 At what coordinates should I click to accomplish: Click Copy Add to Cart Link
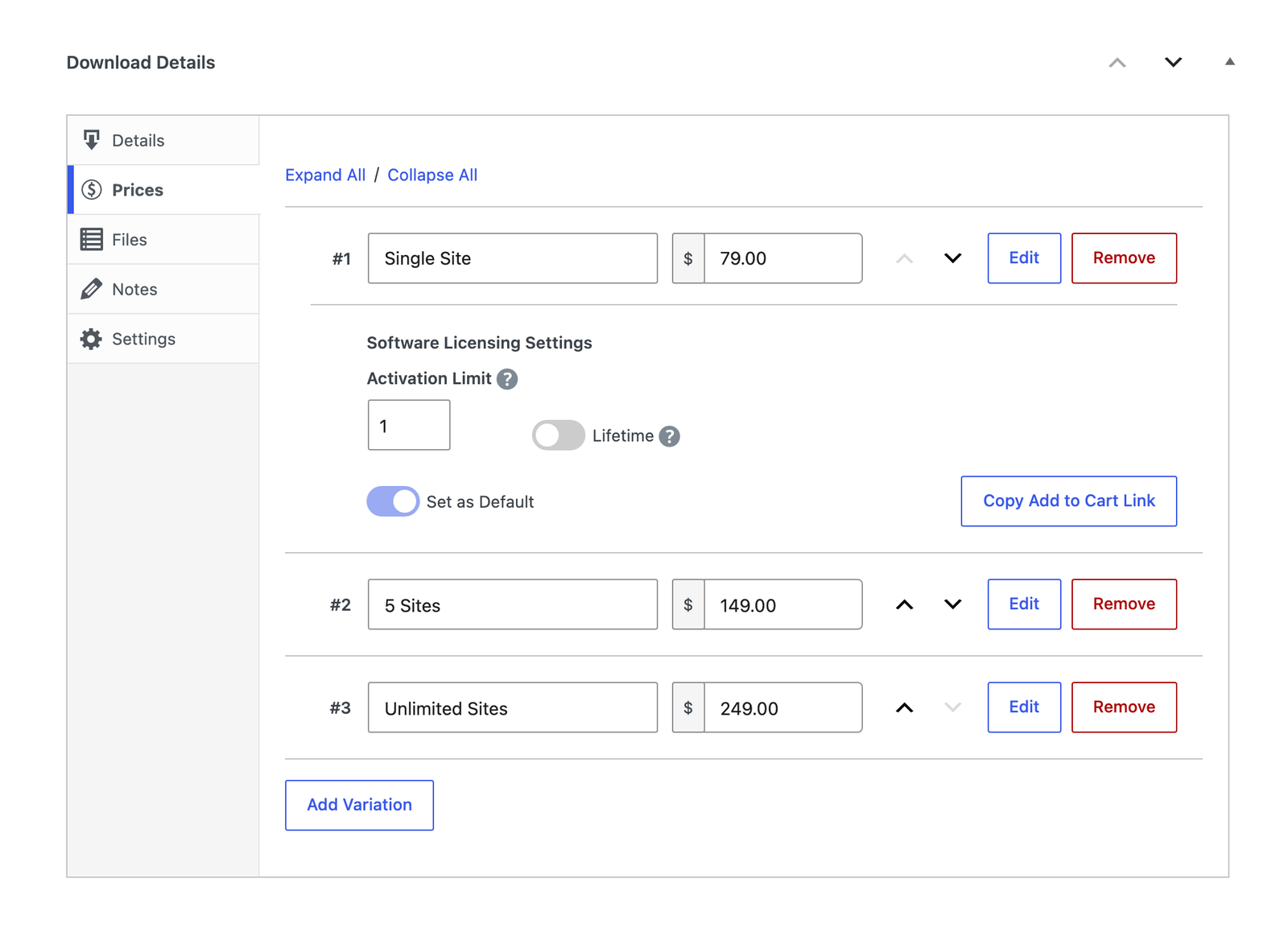point(1069,501)
